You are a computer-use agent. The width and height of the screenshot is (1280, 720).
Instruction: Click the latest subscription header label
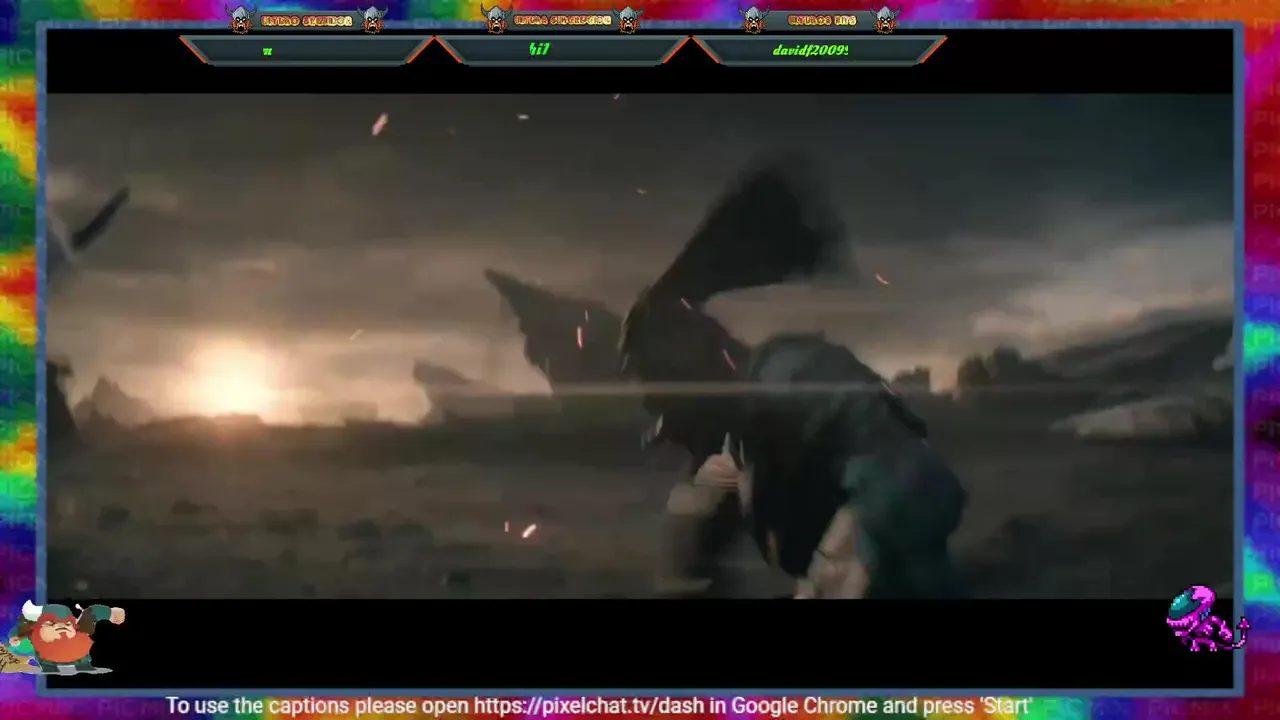tap(562, 20)
